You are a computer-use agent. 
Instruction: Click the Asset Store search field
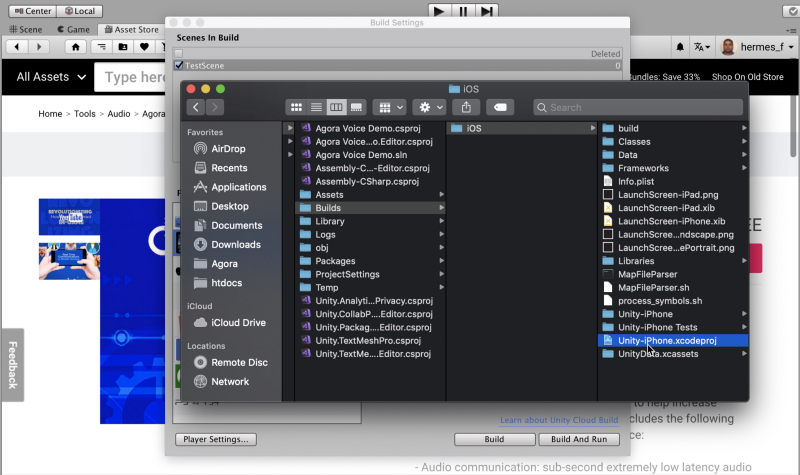click(x=130, y=77)
